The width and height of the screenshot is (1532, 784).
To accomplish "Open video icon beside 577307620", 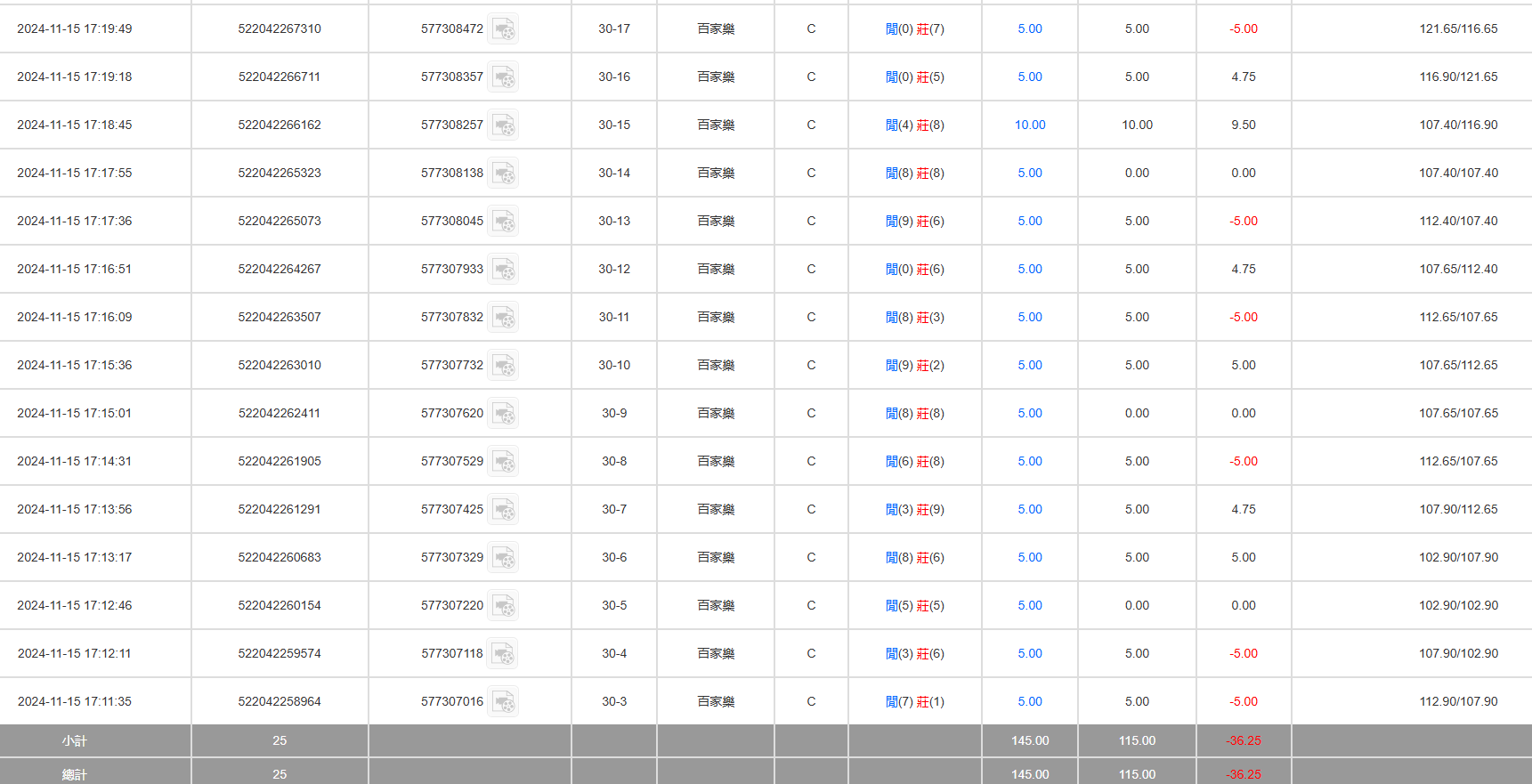I will tap(503, 414).
